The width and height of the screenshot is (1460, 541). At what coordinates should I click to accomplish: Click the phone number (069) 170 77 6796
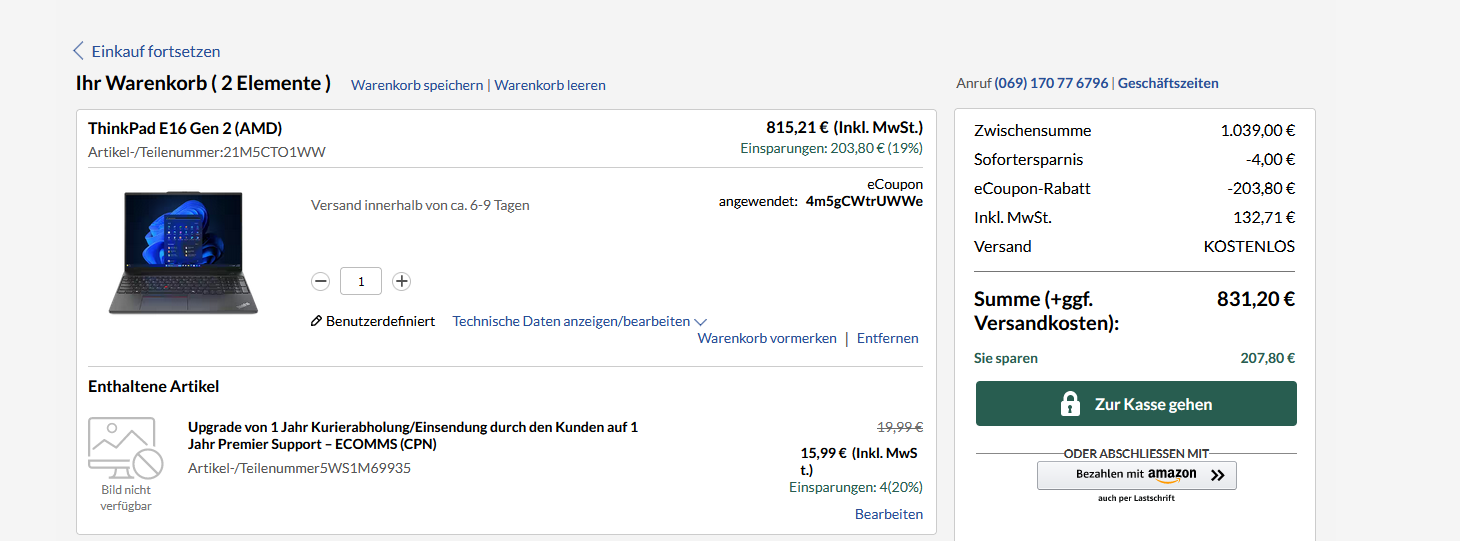[1052, 83]
